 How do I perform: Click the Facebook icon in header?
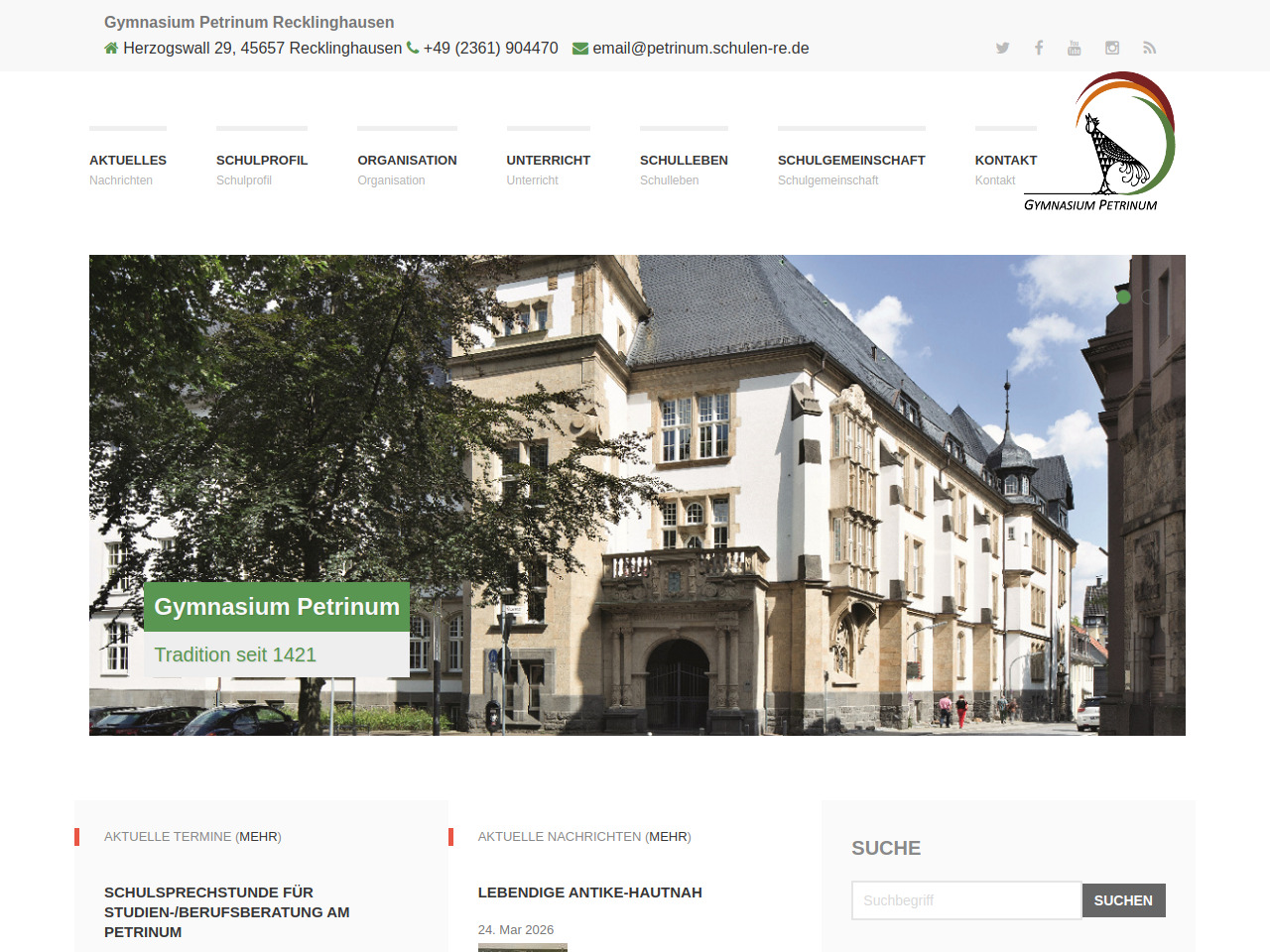1039,48
